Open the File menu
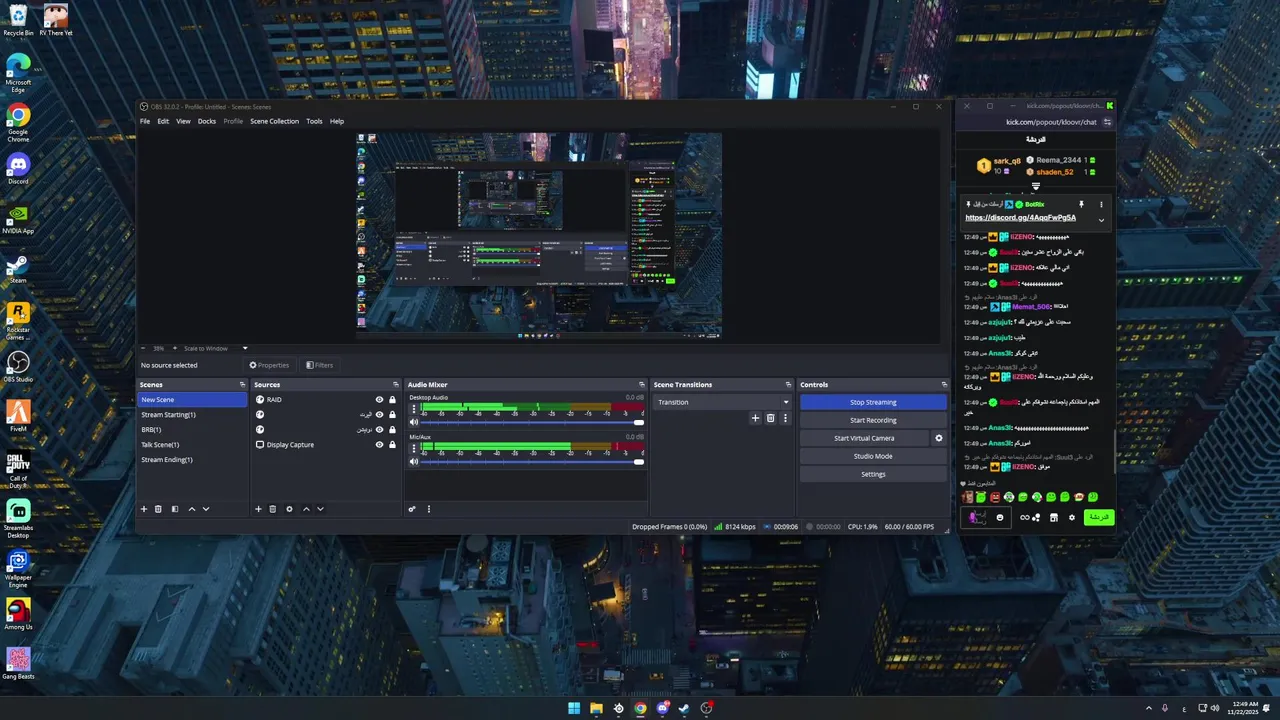This screenshot has height=720, width=1280. tap(145, 121)
